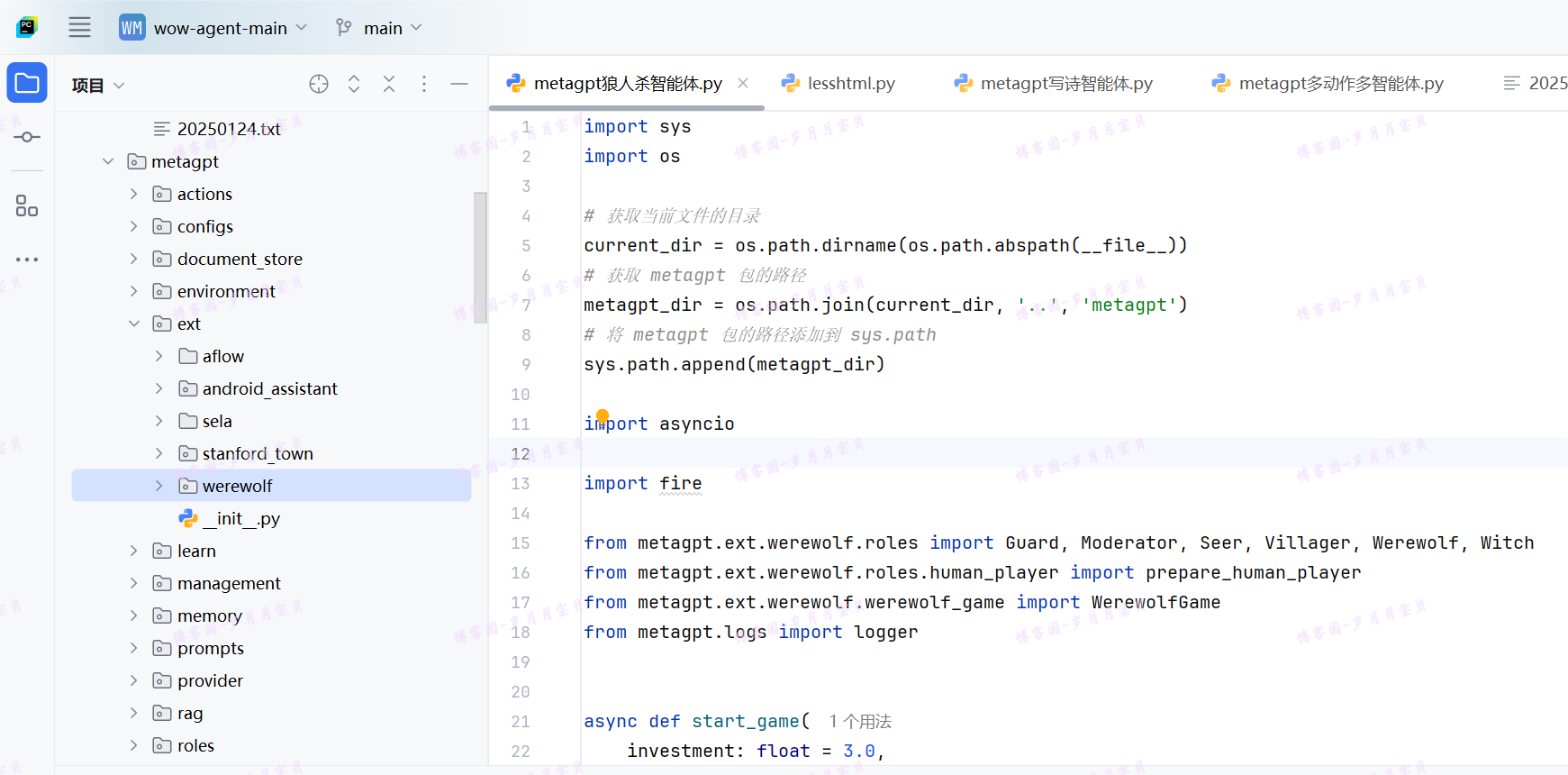Expand the configs folder
The height and width of the screenshot is (775, 1568).
click(x=133, y=226)
